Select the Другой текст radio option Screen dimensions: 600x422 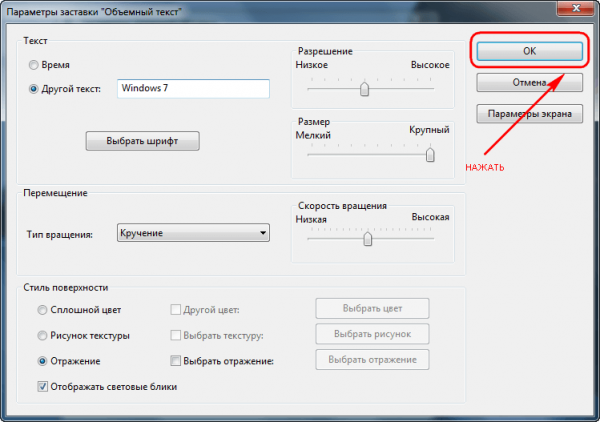[34, 89]
